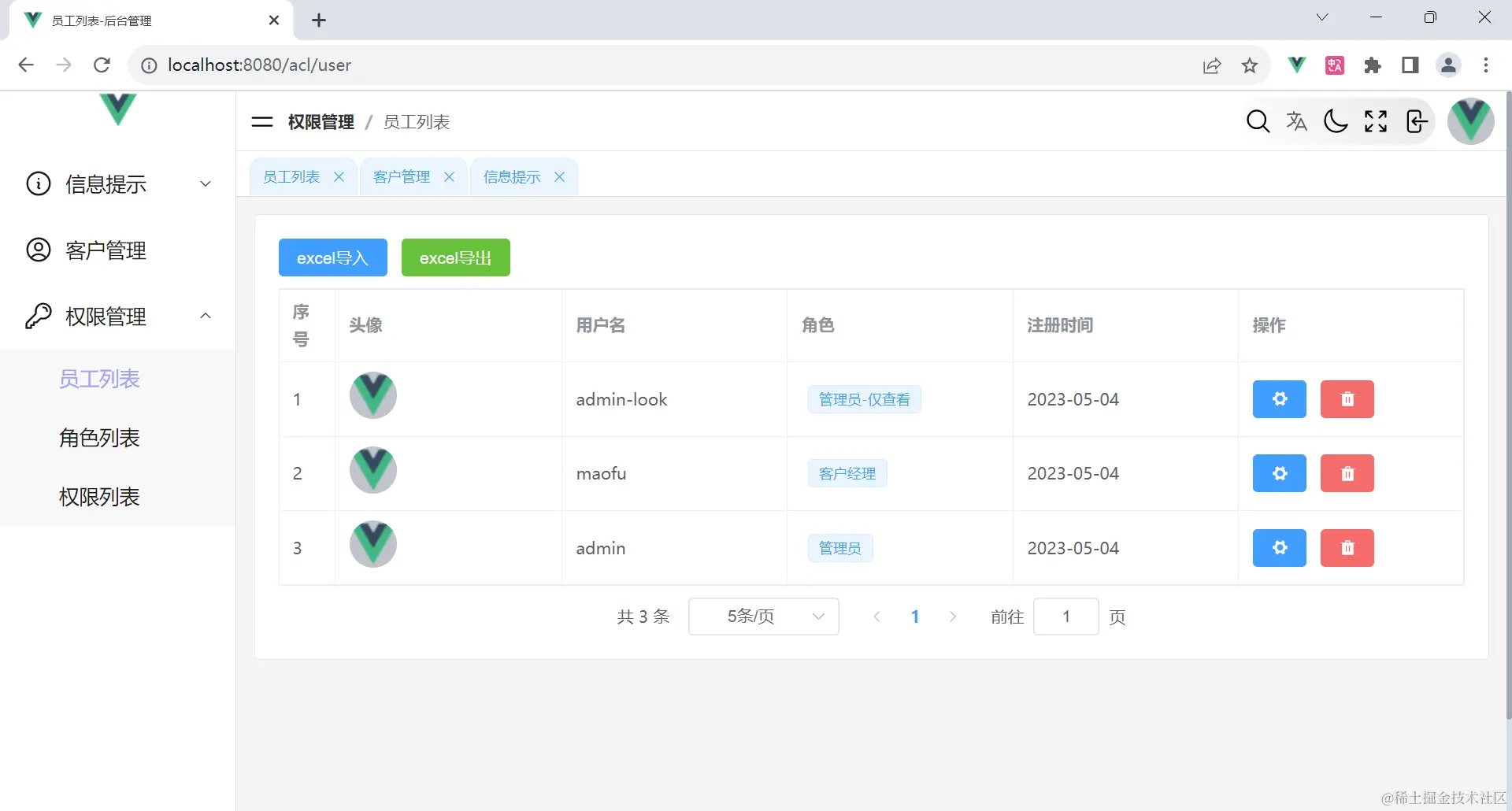Viewport: 1512px width, 811px height.
Task: Toggle browser side panel icon
Action: pos(1410,65)
